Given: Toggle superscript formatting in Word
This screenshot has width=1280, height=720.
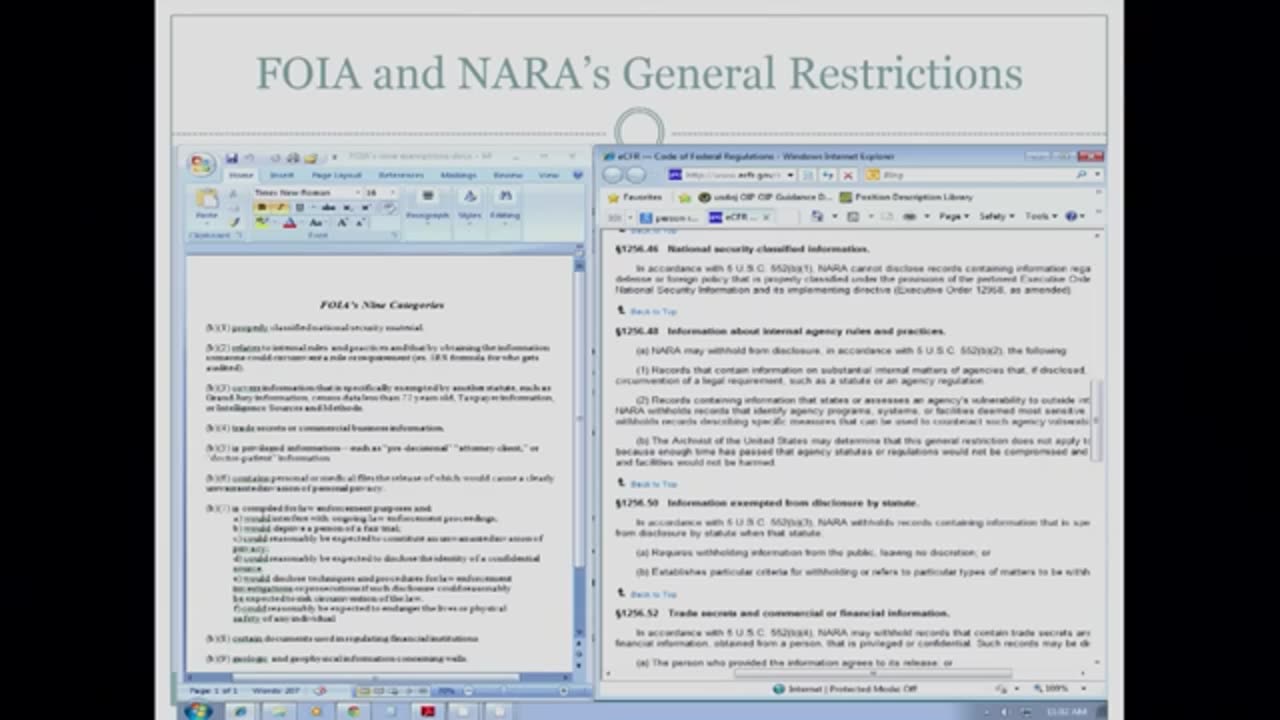Looking at the screenshot, I should pos(365,207).
